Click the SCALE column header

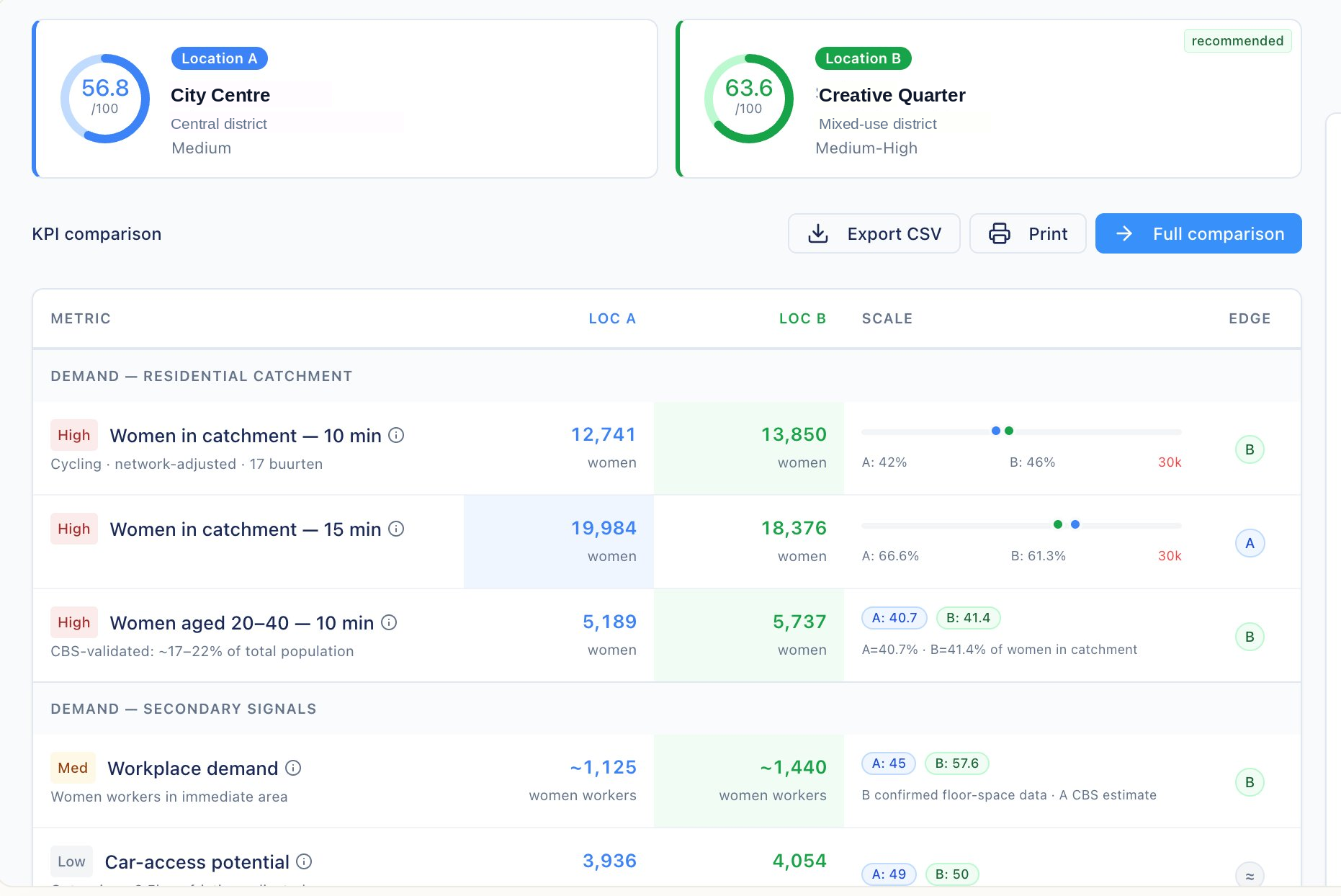[887, 318]
